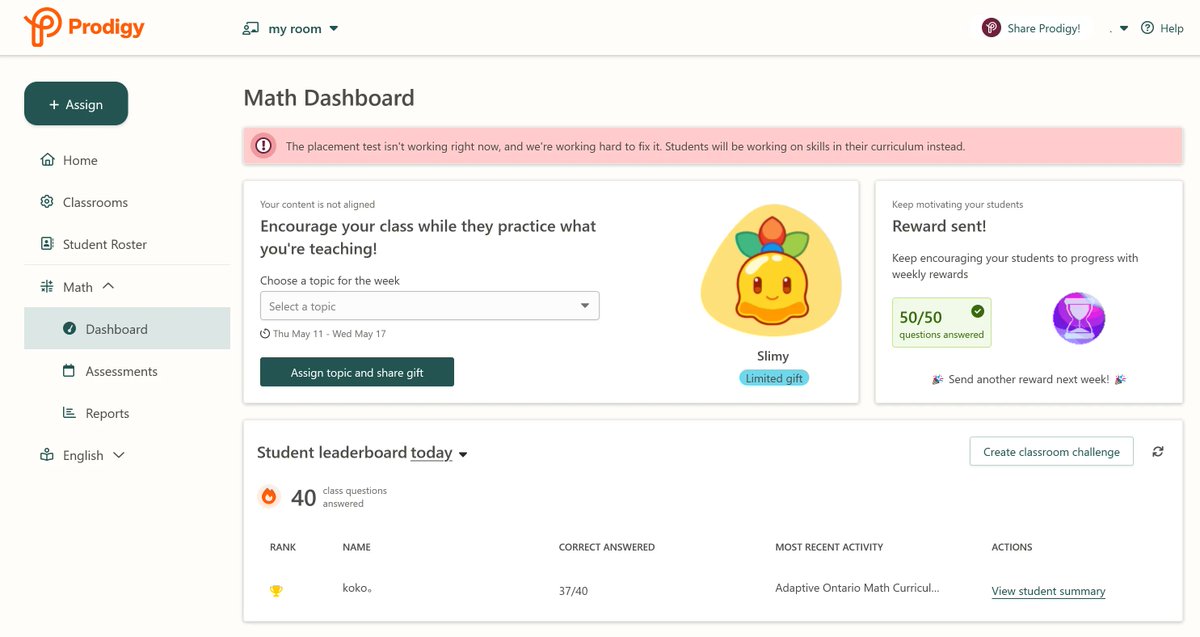The image size is (1200, 637).
Task: Click the Dashboard gauge icon
Action: tap(69, 329)
